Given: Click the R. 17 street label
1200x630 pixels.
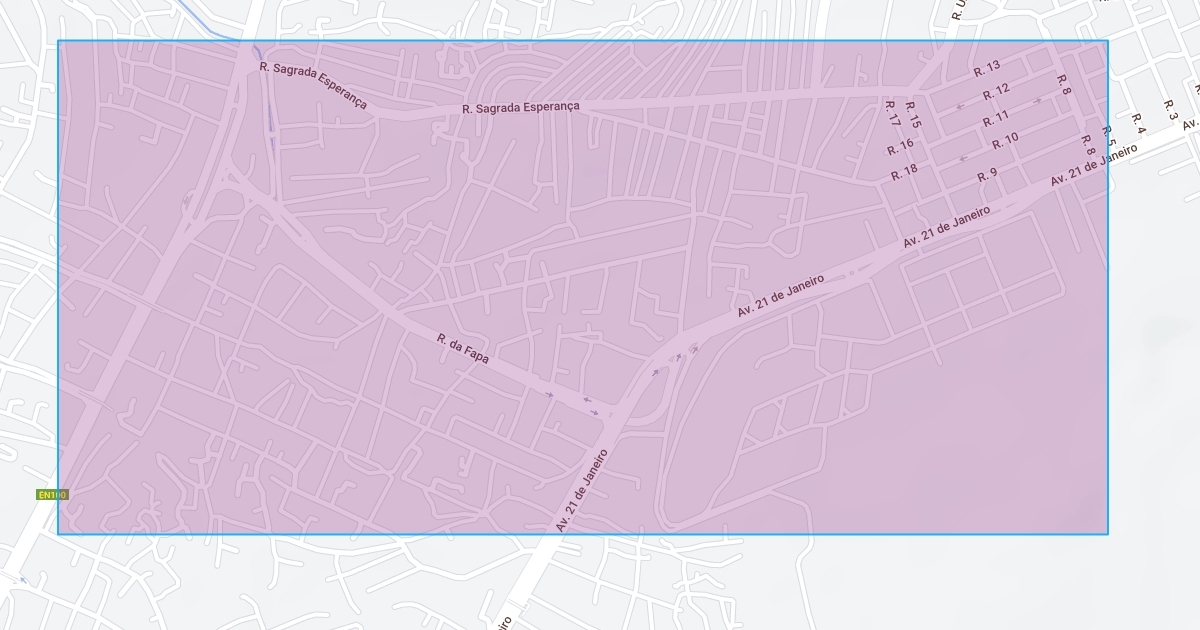Looking at the screenshot, I should [893, 113].
